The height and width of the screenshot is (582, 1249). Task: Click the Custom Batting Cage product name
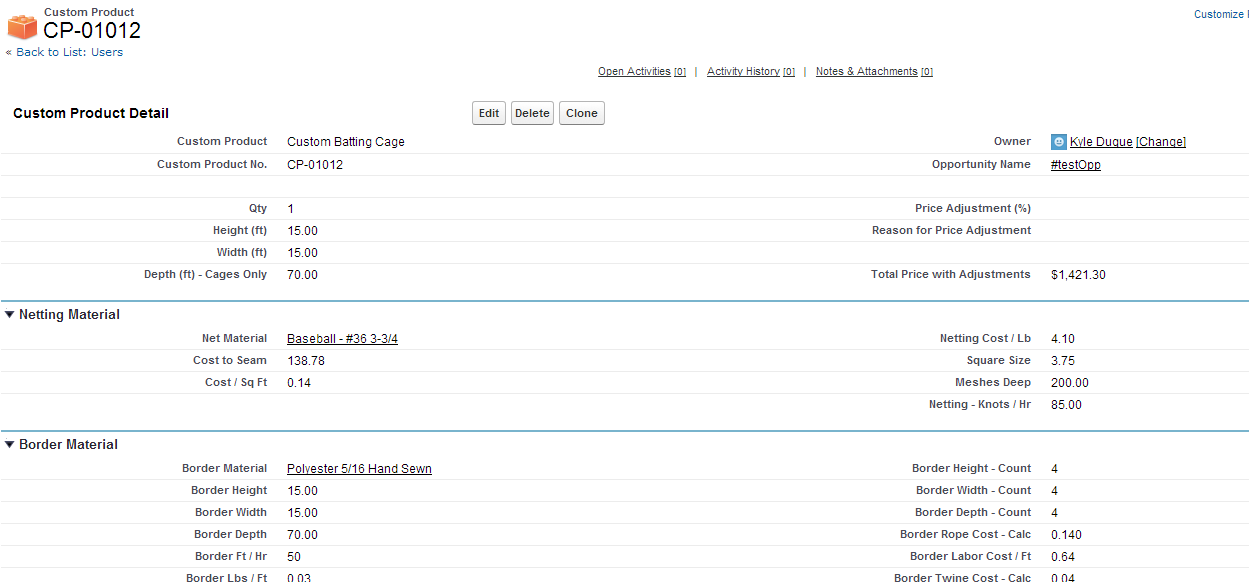346,142
